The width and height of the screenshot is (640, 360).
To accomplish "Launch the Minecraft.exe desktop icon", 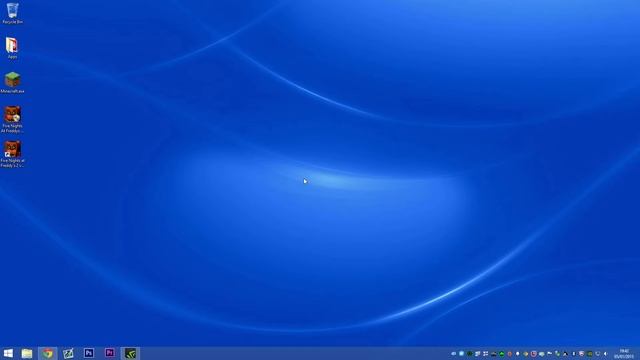I will click(x=12, y=82).
